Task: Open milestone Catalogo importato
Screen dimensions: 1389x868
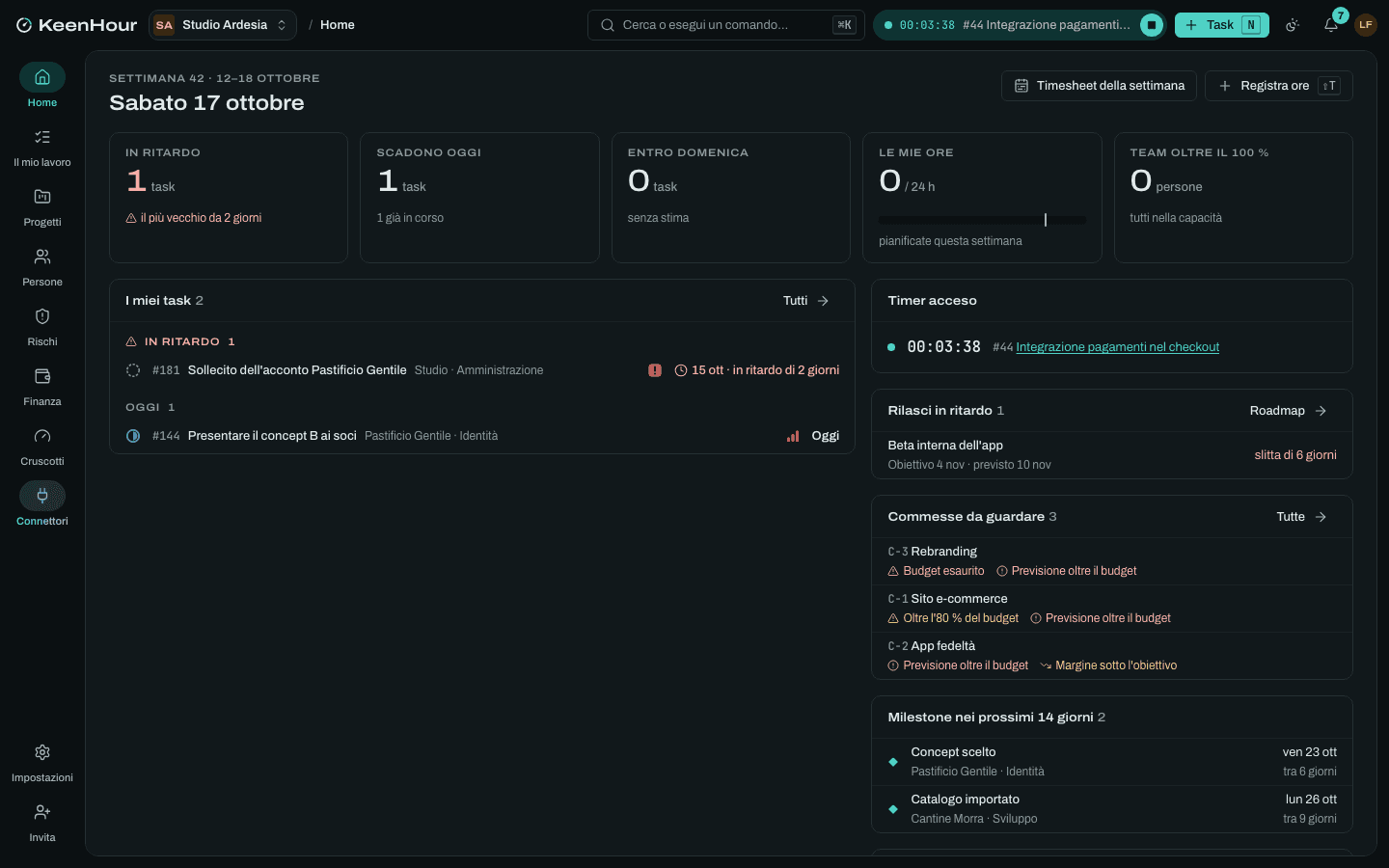Action: (1112, 809)
